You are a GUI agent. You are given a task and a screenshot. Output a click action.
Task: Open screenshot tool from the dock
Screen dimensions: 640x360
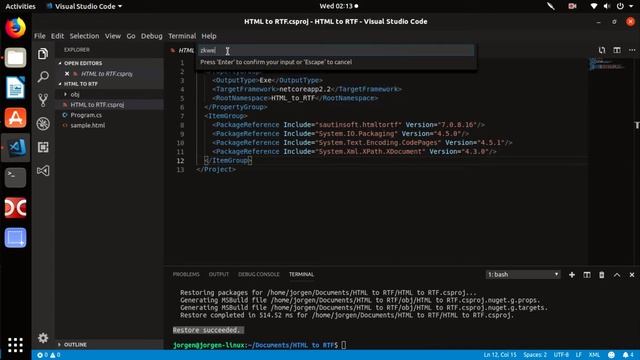(16, 238)
